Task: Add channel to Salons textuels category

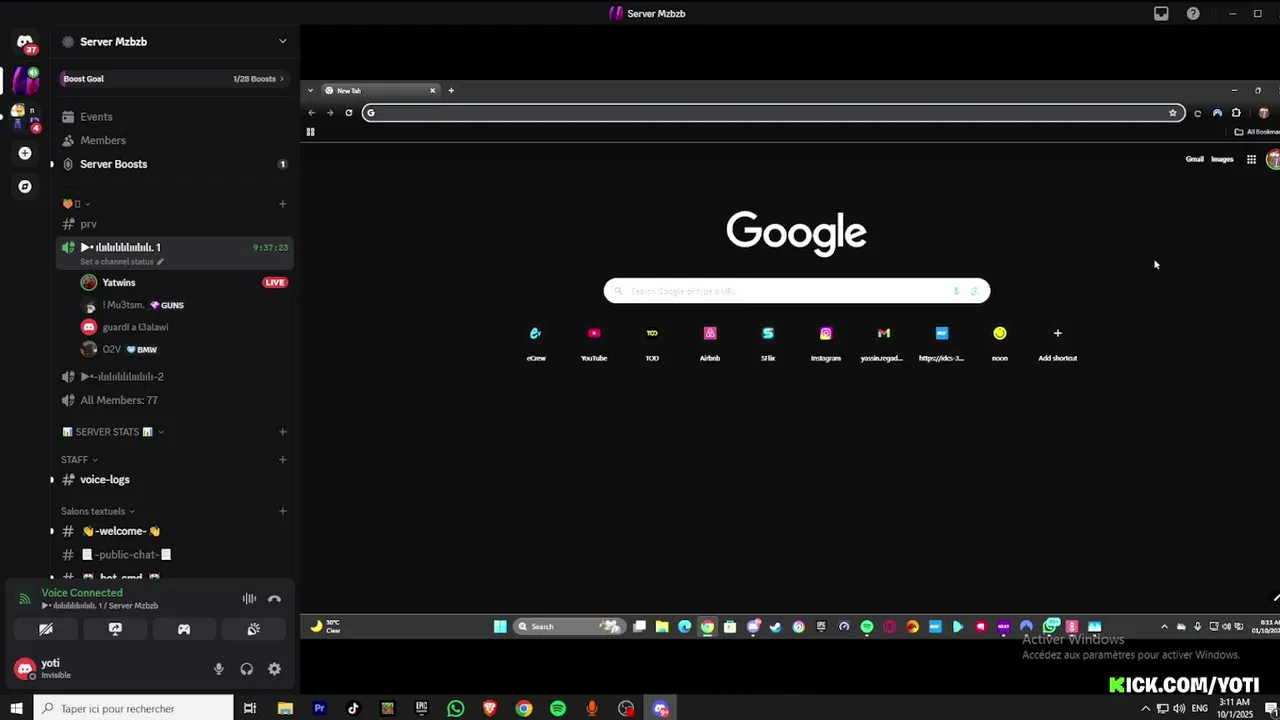Action: click(x=282, y=511)
